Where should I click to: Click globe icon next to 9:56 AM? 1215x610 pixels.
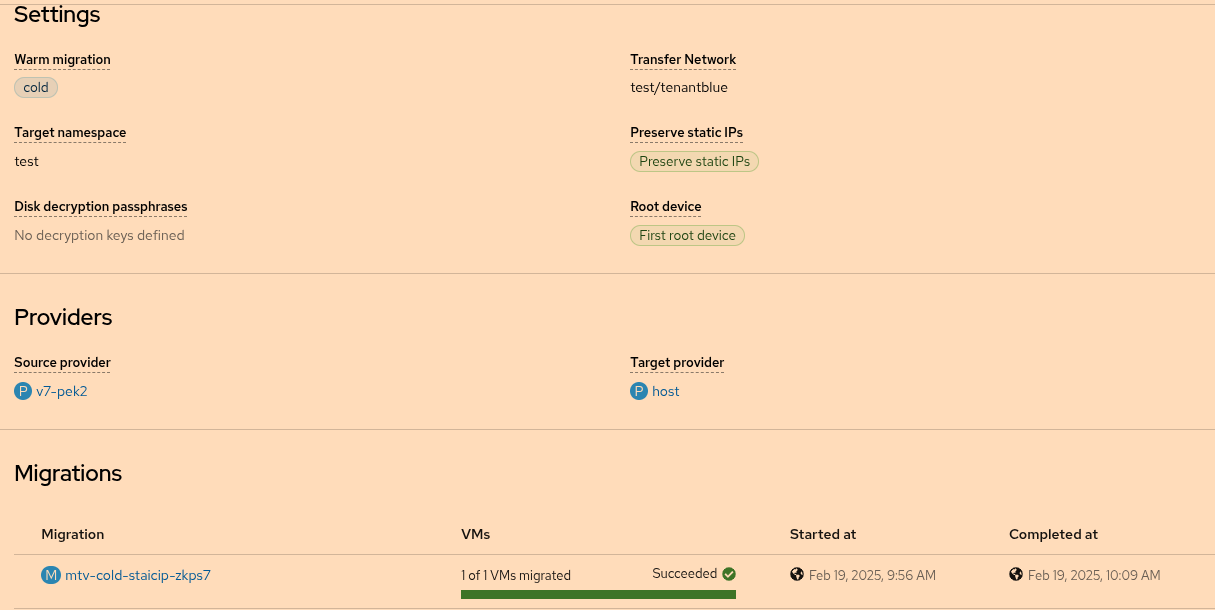(797, 574)
